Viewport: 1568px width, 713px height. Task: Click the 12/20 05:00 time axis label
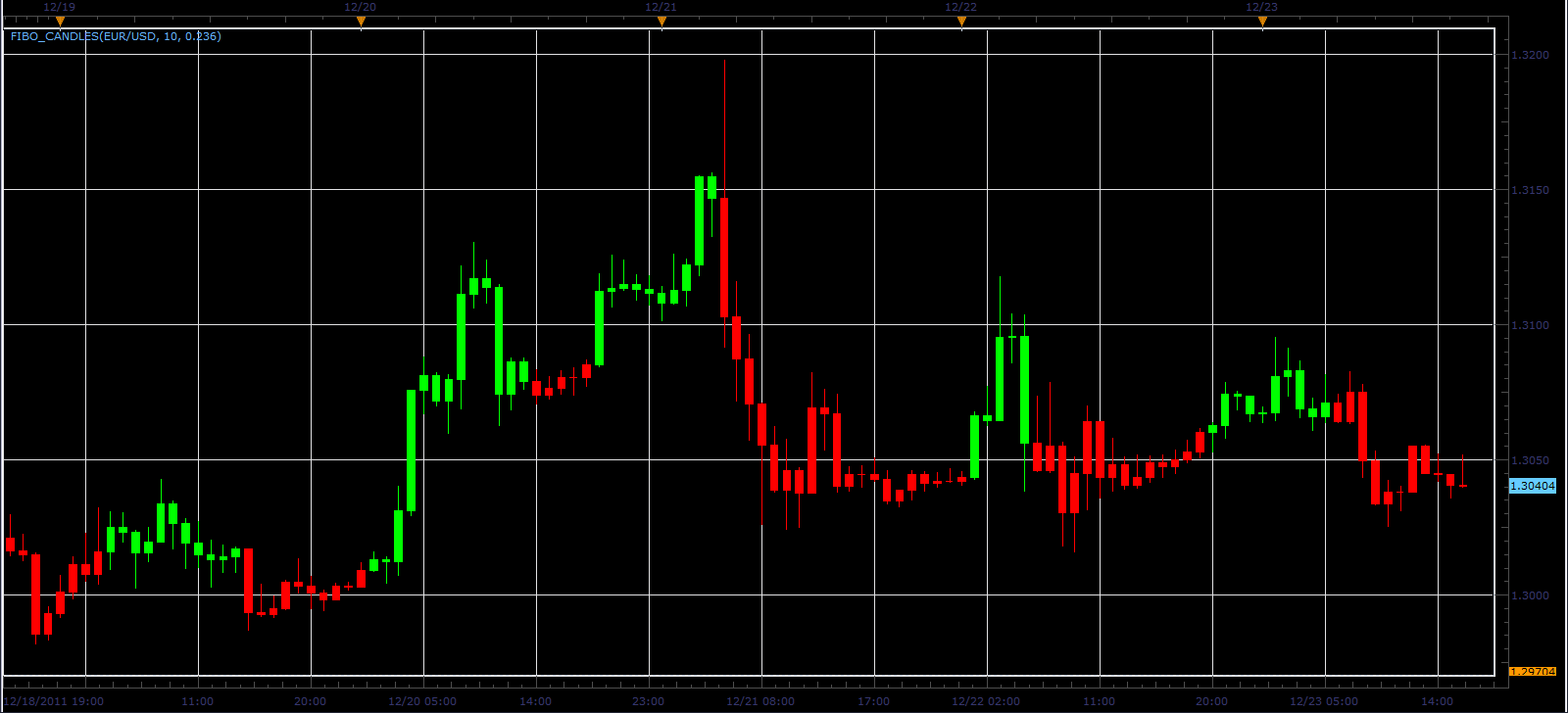422,701
